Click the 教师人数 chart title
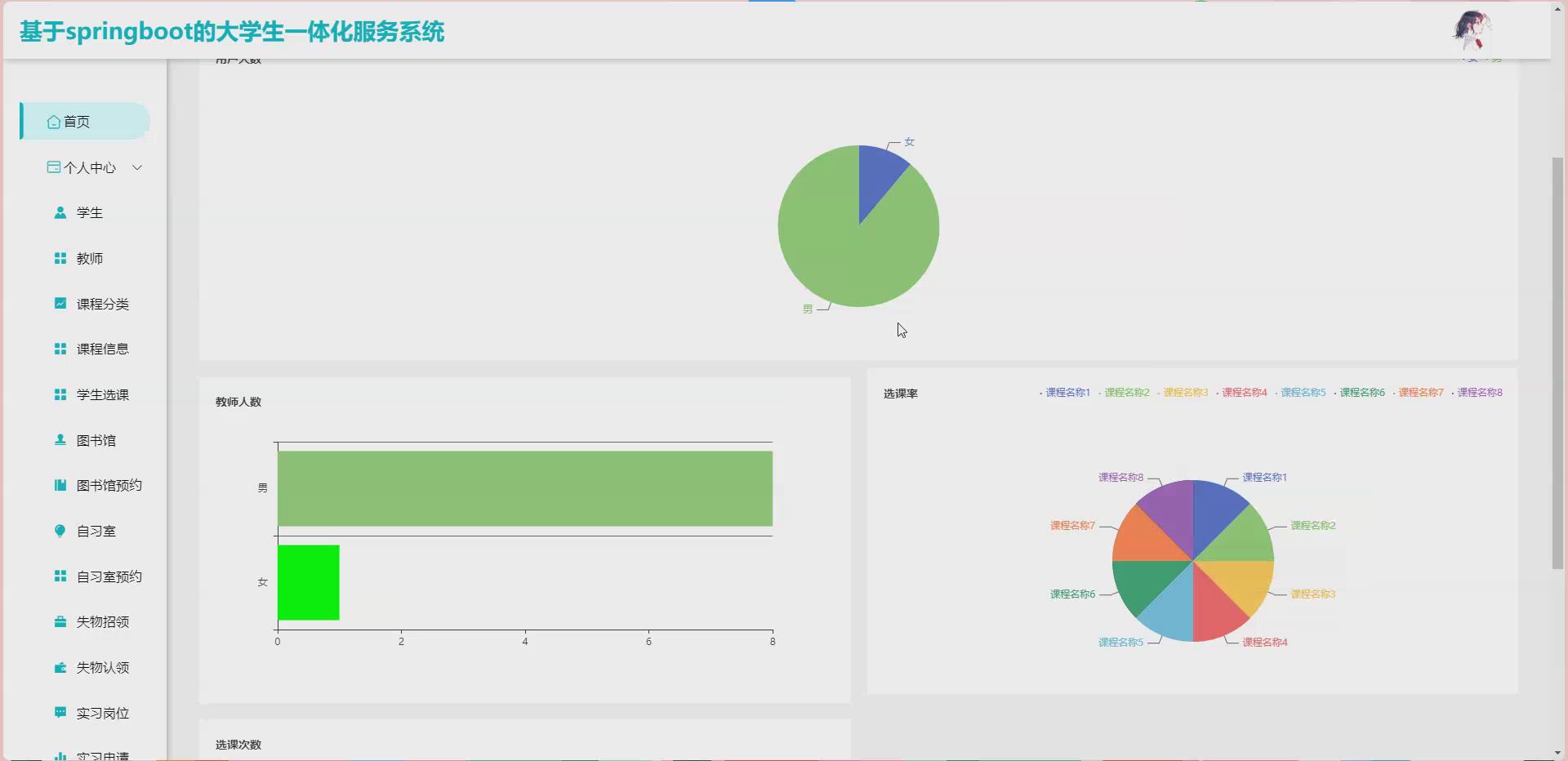Screen dimensions: 1568x761 click(238, 402)
